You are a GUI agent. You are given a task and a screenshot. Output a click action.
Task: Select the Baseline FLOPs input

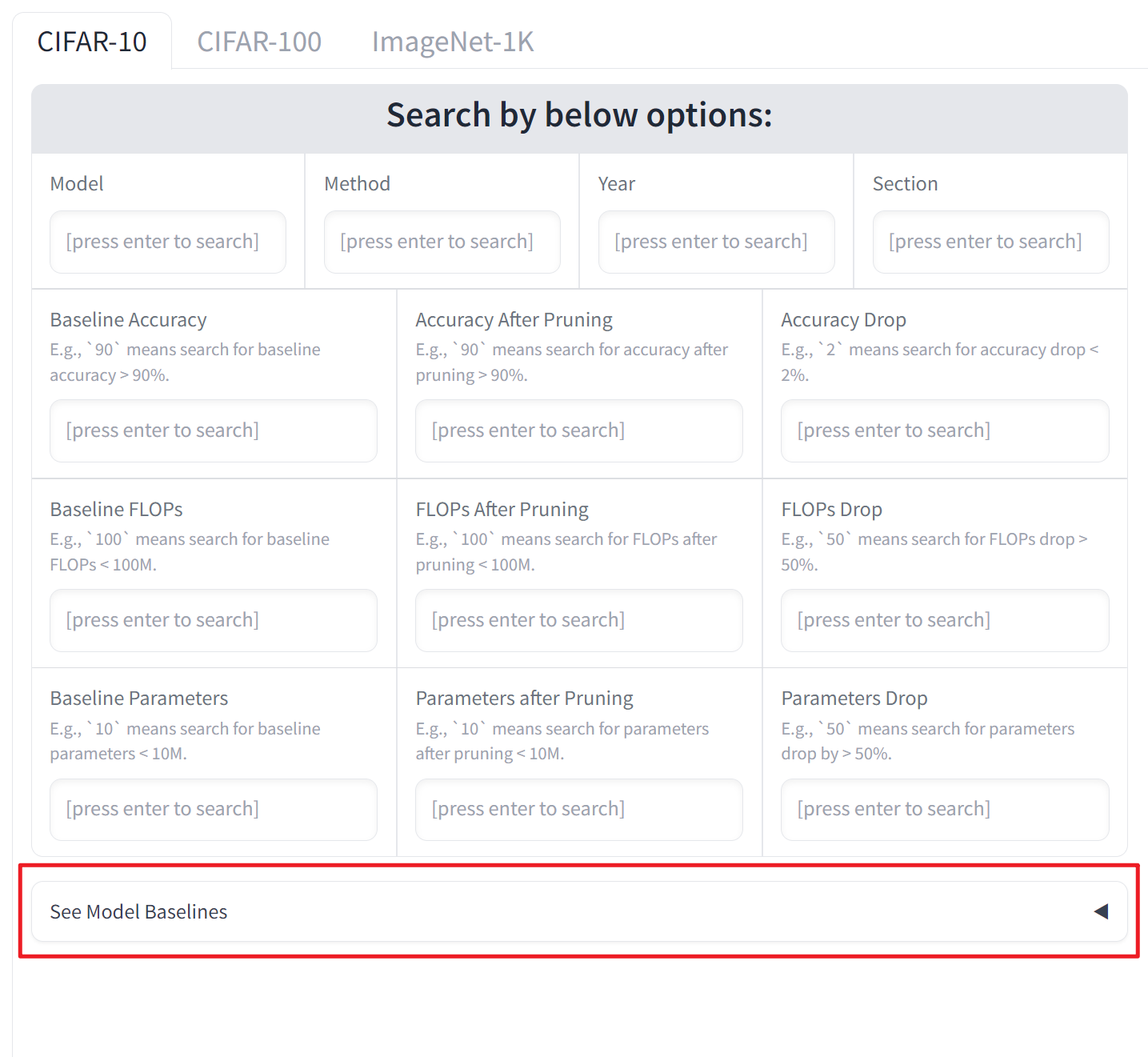tap(214, 620)
